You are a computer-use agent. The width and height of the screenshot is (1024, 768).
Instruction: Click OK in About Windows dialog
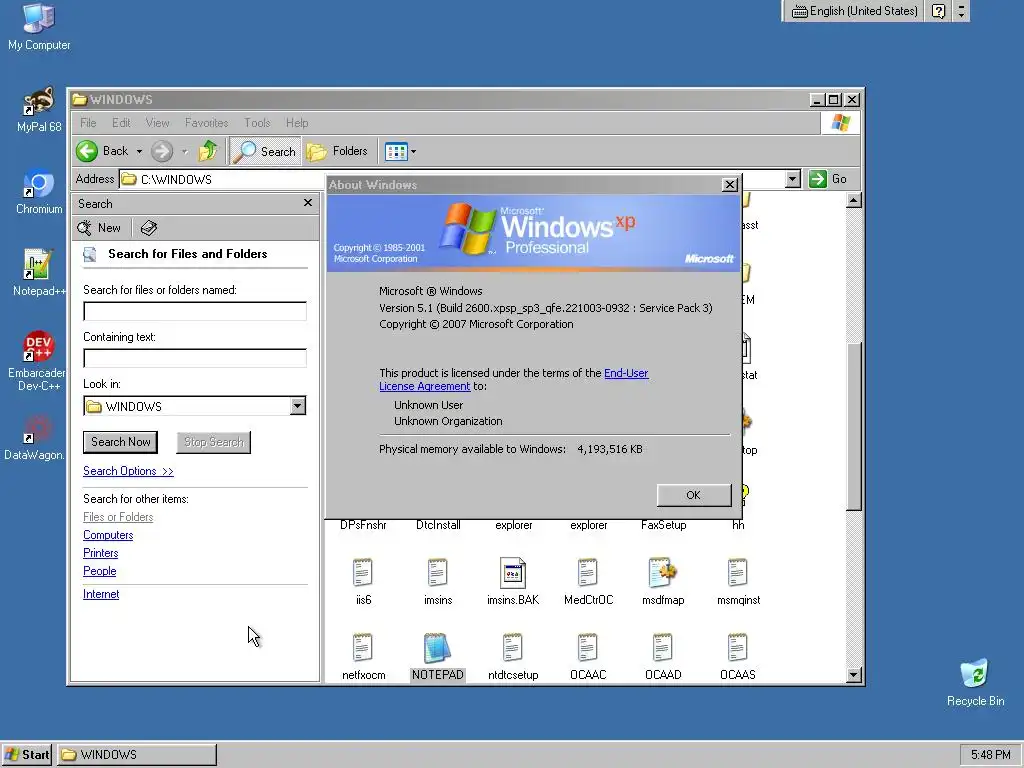click(x=694, y=495)
